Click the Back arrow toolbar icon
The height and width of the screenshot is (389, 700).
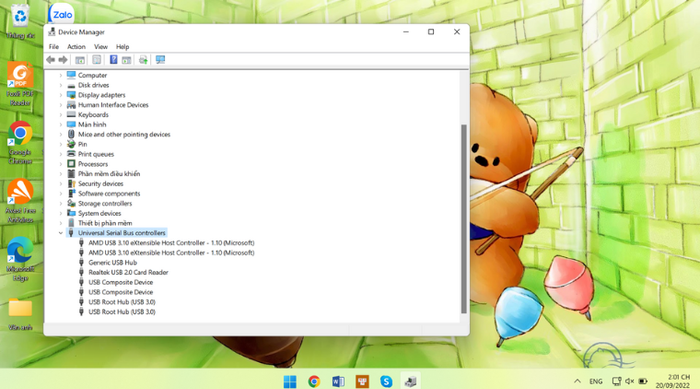(50, 60)
